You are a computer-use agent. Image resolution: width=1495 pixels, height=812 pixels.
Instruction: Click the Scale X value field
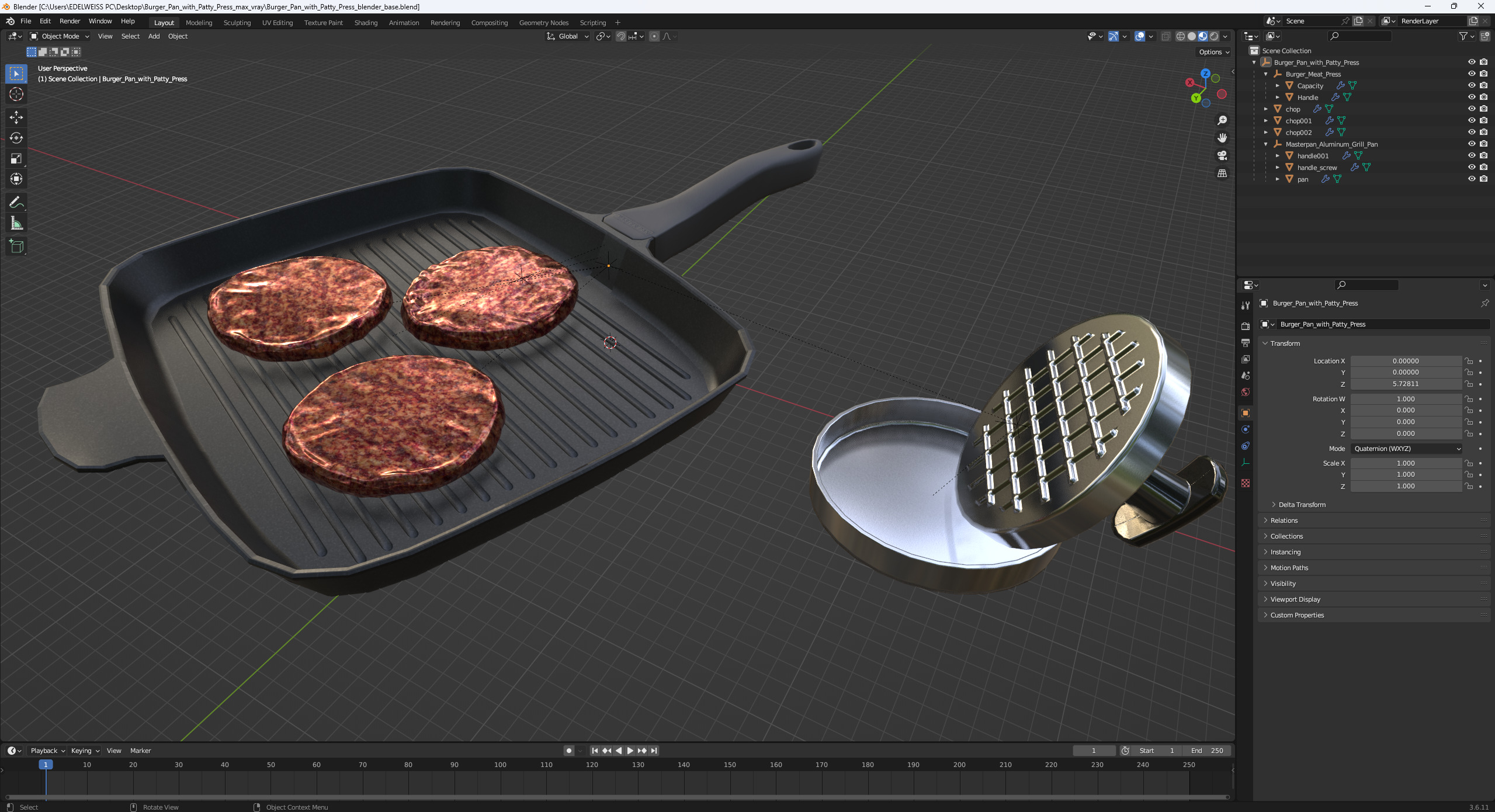(1406, 463)
